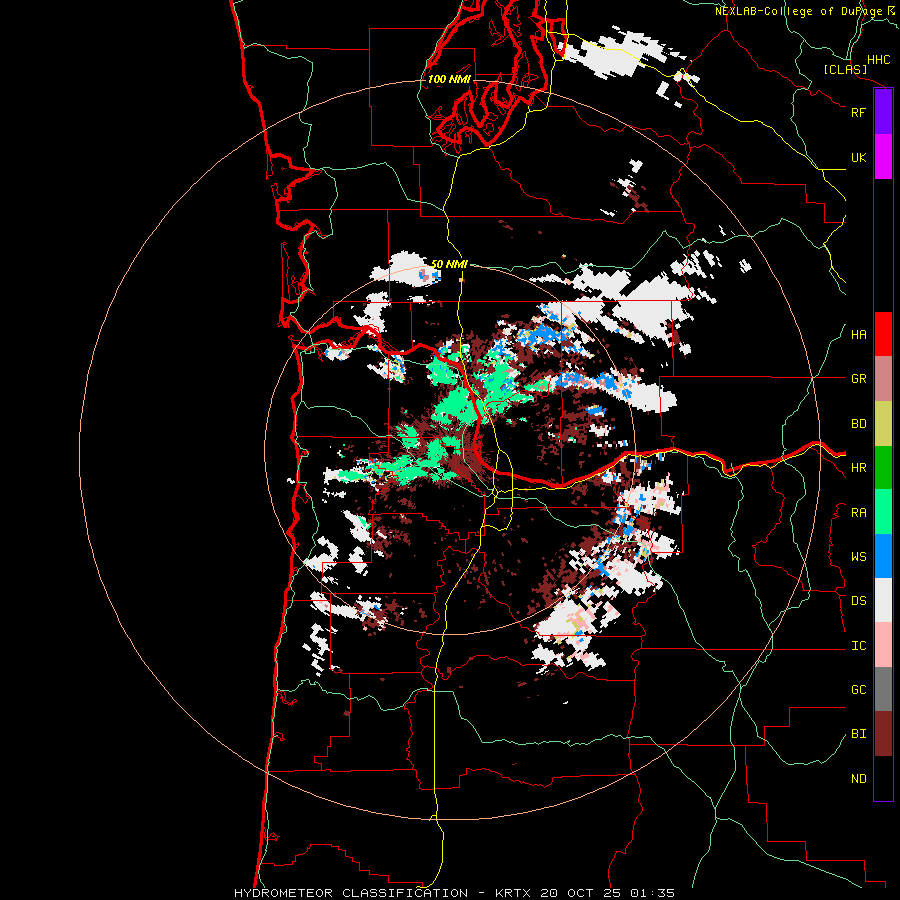900x900 pixels.
Task: Click the brown BI legend swatch
Action: coord(883,734)
